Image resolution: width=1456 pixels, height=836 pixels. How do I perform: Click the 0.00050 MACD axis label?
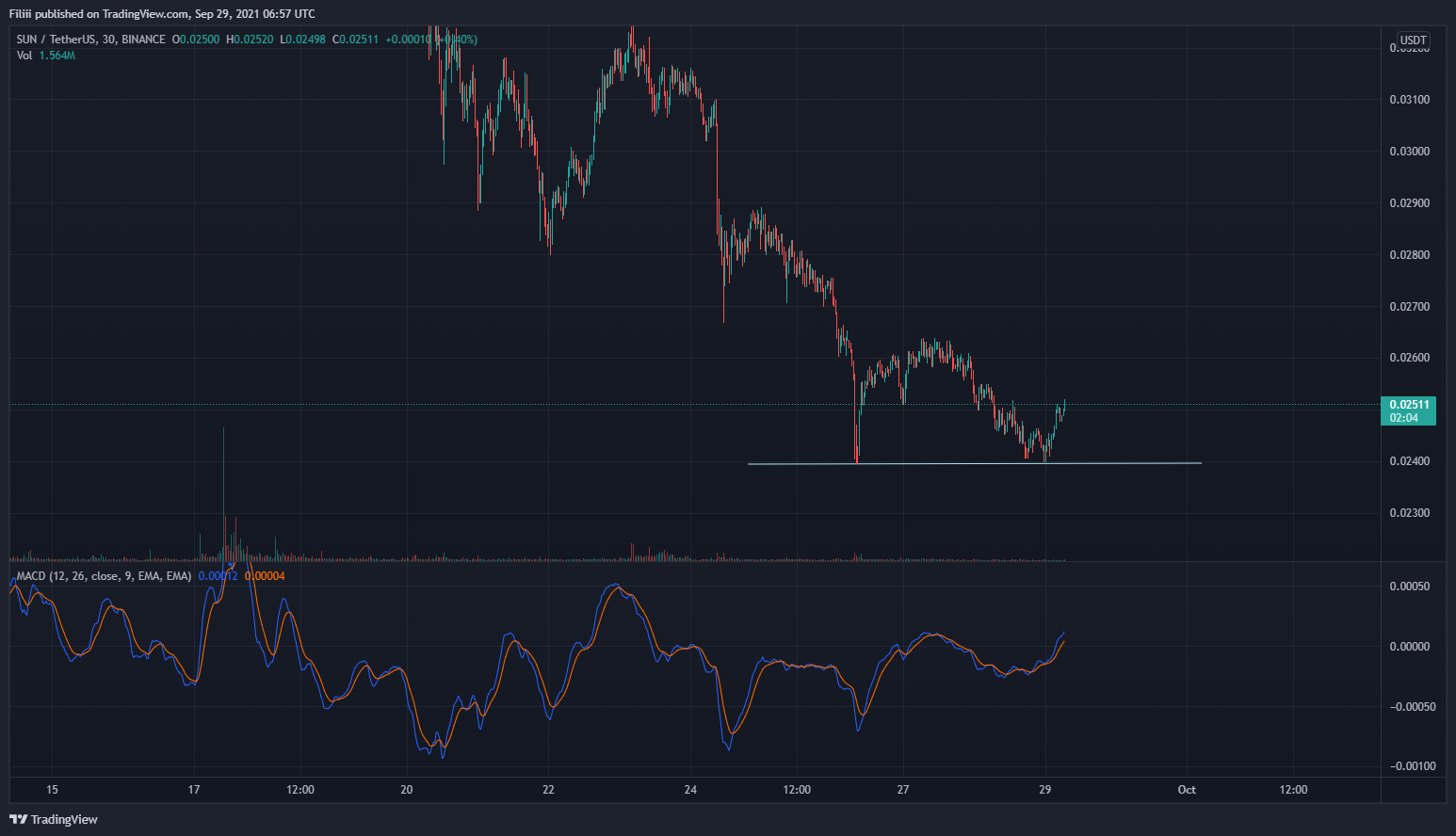click(x=1409, y=587)
